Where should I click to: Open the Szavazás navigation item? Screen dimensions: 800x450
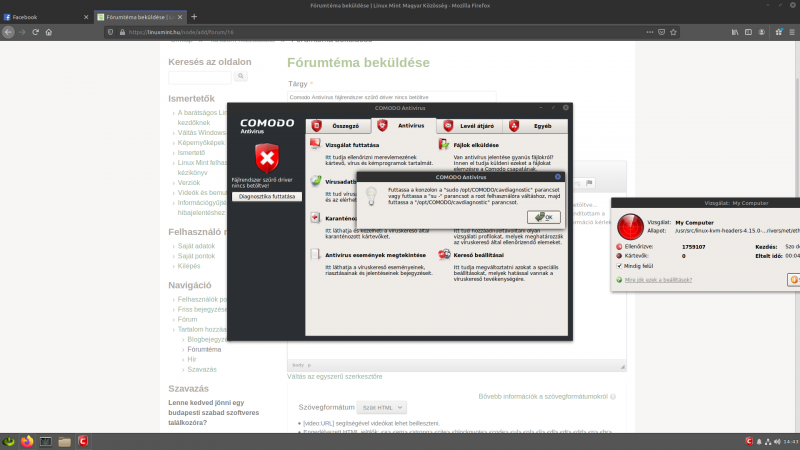point(202,369)
